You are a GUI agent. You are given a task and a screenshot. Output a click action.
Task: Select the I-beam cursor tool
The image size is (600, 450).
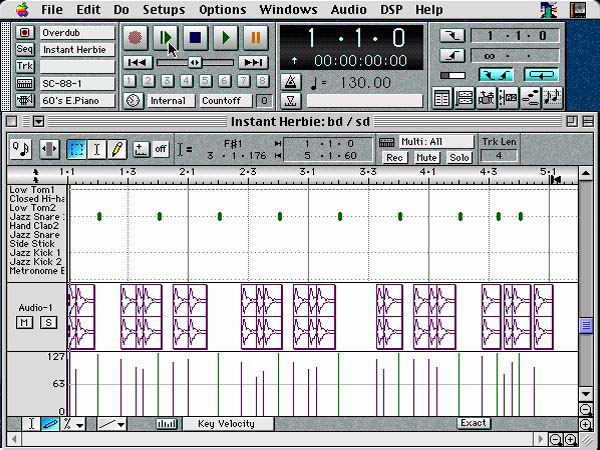tap(97, 149)
